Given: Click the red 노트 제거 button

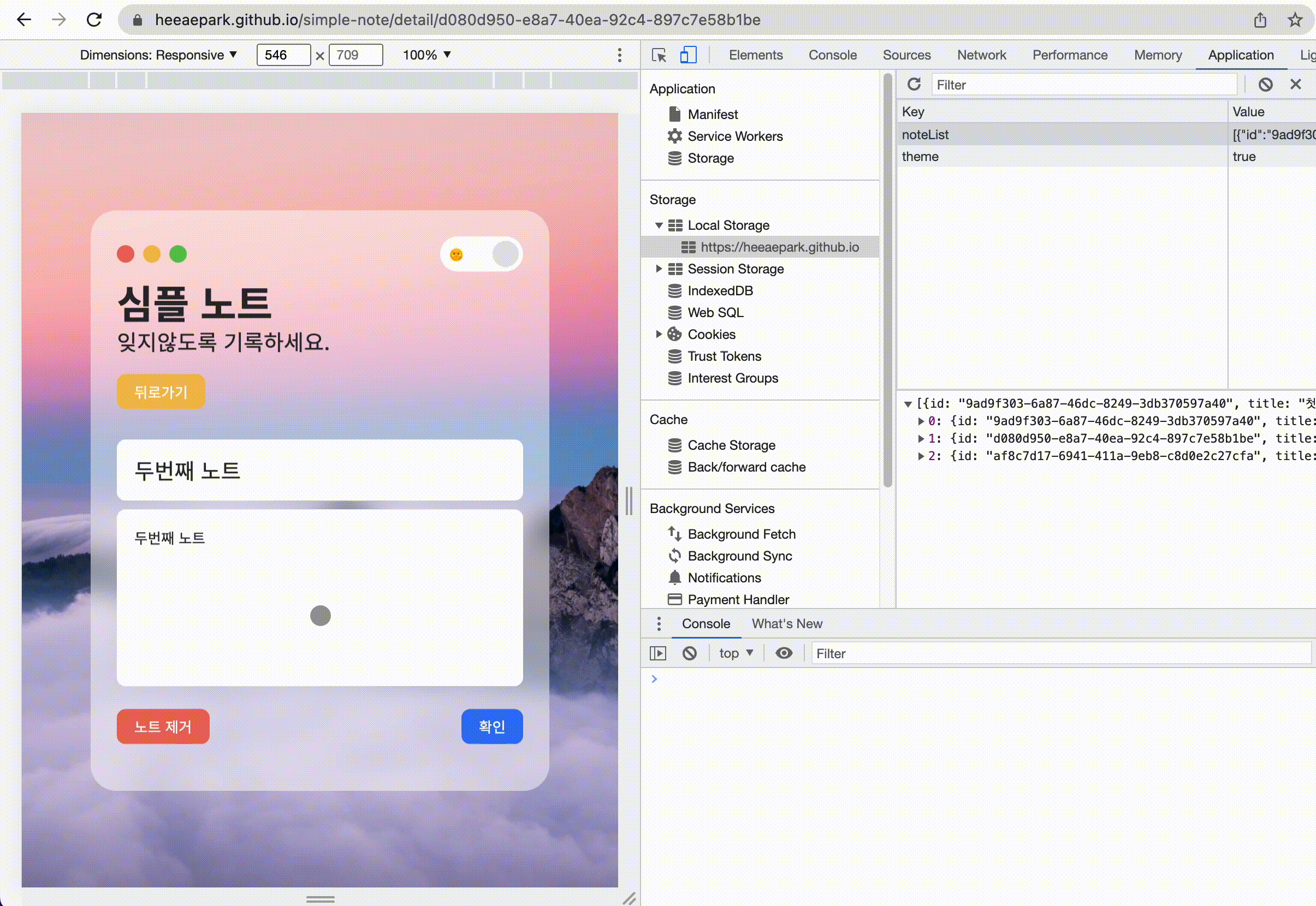Looking at the screenshot, I should coord(163,726).
